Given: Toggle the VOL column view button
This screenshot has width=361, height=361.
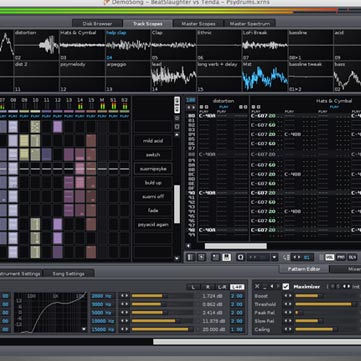Looking at the screenshot, I should [x=330, y=257].
